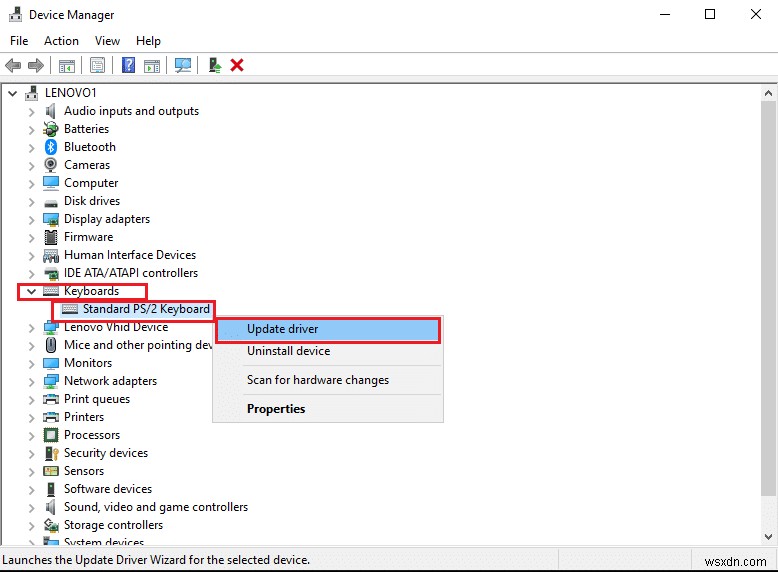Open the Help menu
Screen dimensions: 778x572
(x=148, y=41)
